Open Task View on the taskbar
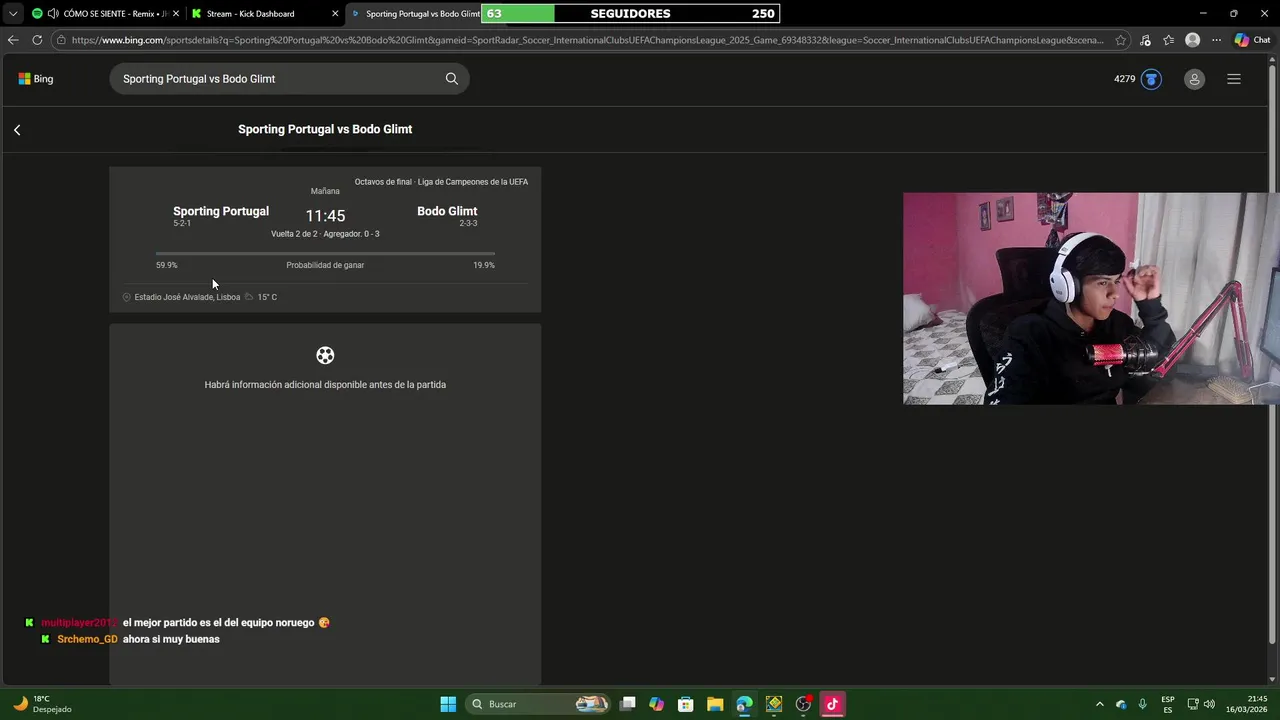Screen dimensions: 1280x720 (627, 704)
